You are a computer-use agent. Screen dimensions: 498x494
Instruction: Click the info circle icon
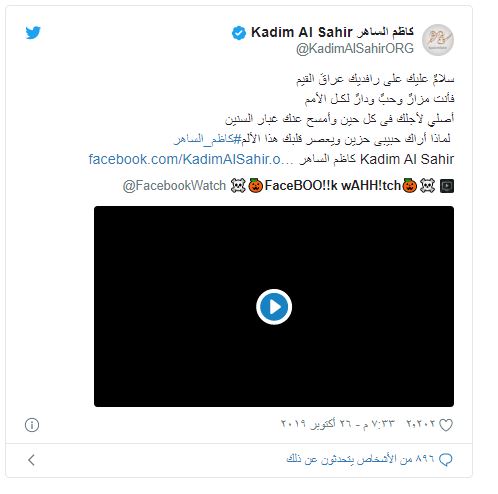32,425
